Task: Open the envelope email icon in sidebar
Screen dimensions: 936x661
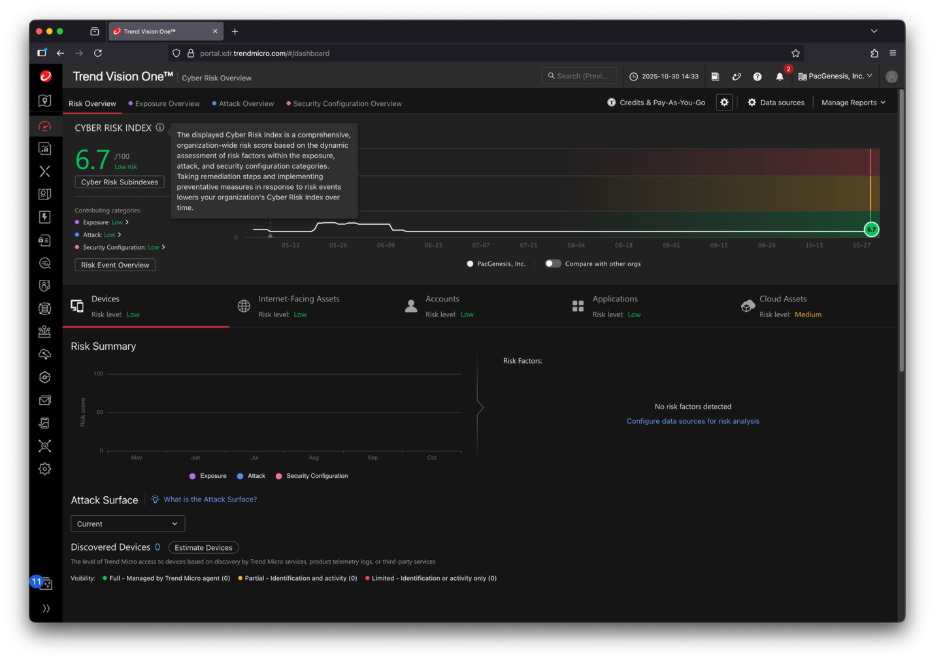Action: (x=45, y=400)
